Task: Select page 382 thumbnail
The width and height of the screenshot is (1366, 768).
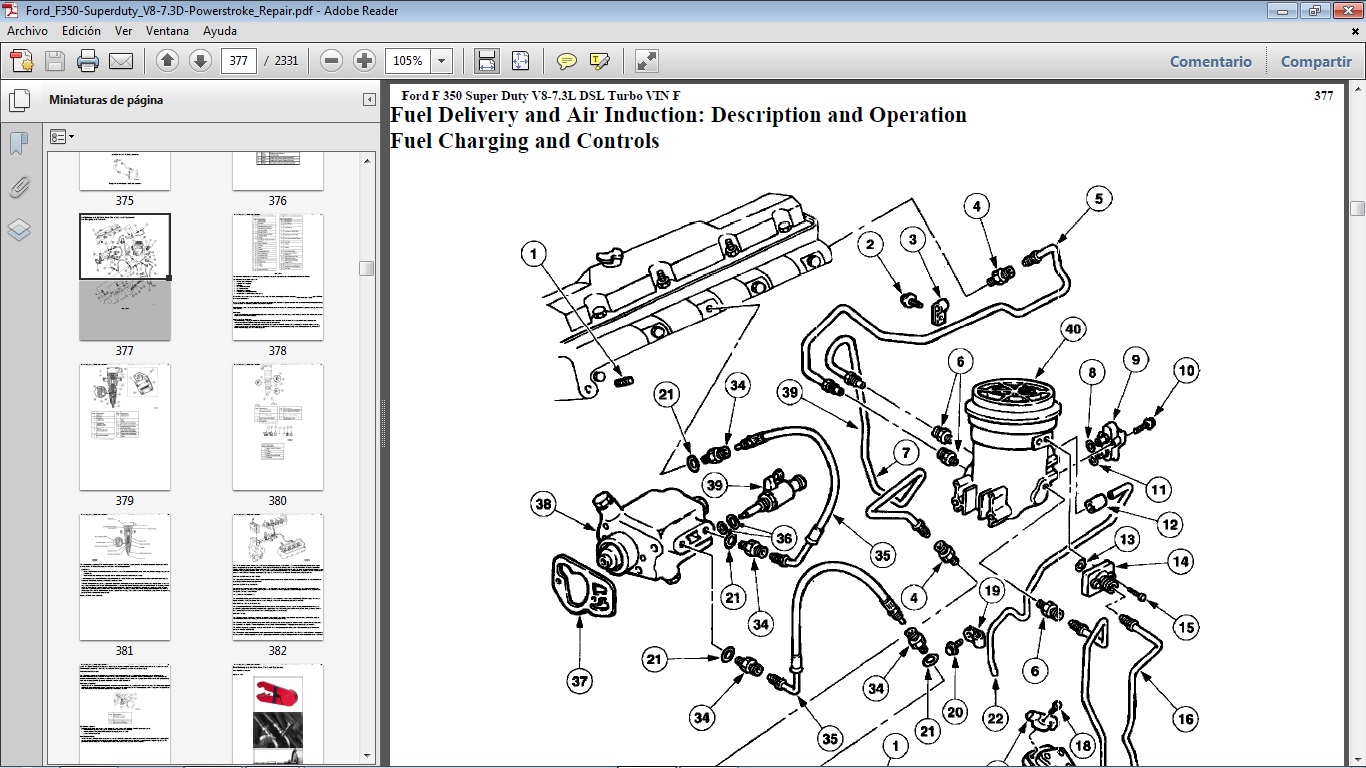Action: 278,577
